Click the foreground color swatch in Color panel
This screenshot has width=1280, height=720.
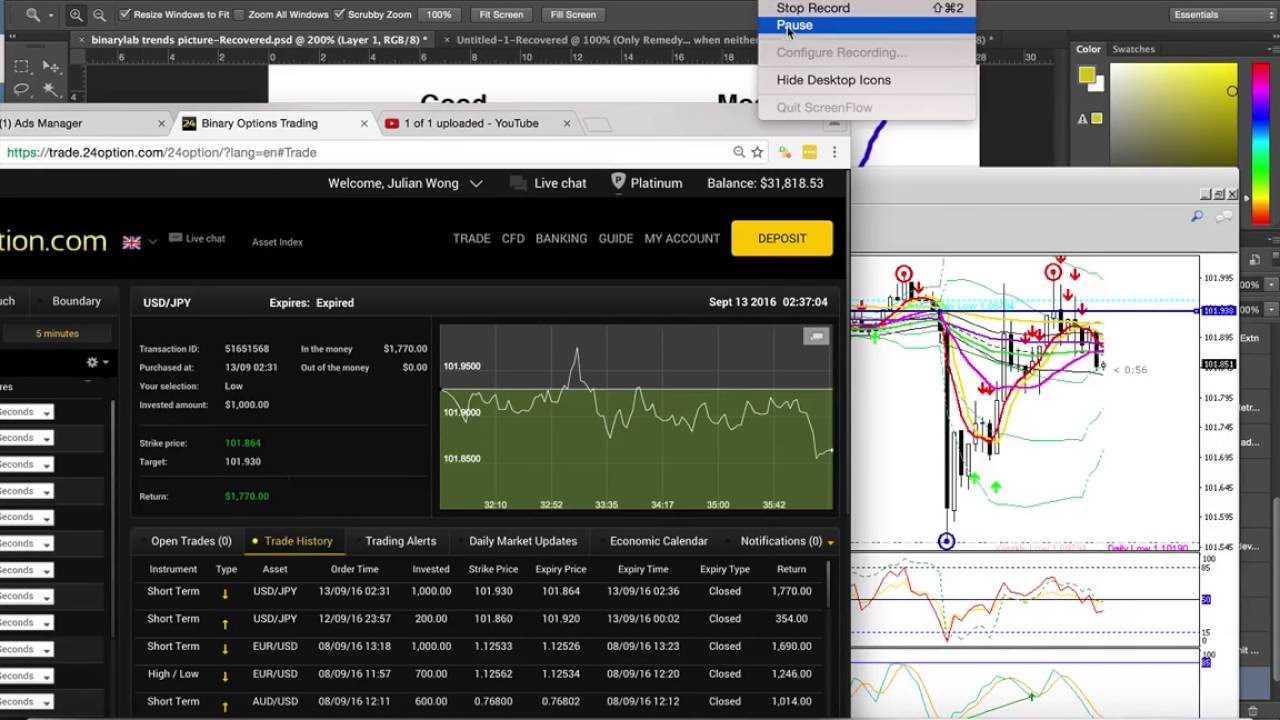tap(1087, 75)
